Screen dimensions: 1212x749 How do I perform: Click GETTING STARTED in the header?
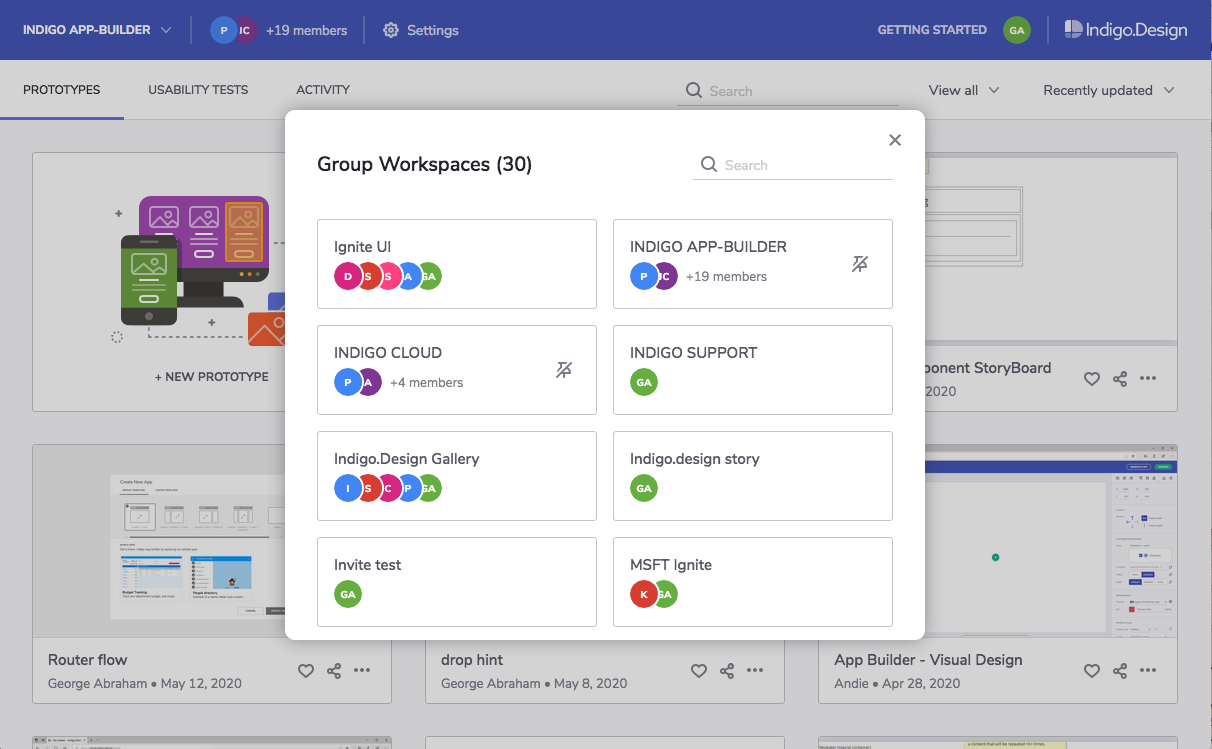[932, 30]
